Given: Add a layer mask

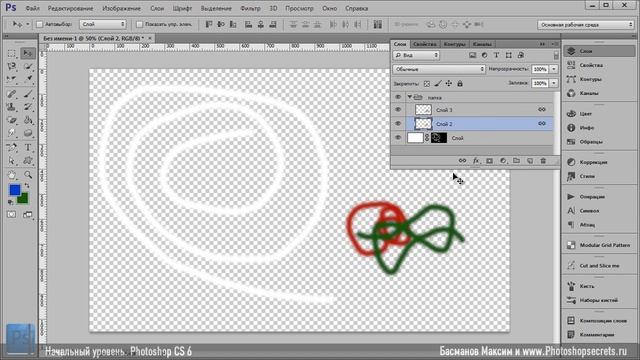Looking at the screenshot, I should 489,161.
